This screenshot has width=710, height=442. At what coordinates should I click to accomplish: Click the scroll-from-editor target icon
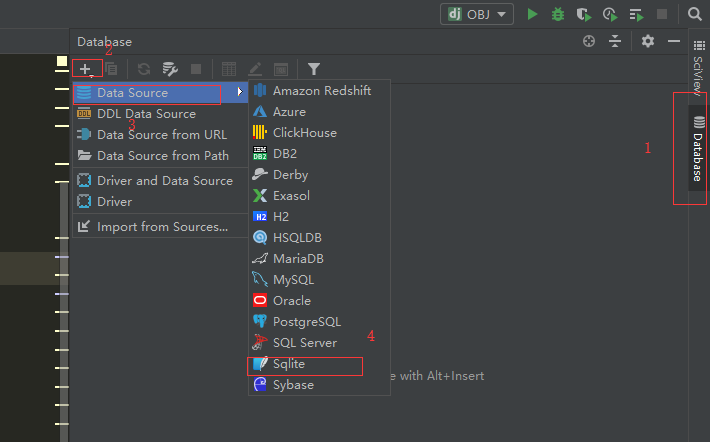click(x=589, y=41)
